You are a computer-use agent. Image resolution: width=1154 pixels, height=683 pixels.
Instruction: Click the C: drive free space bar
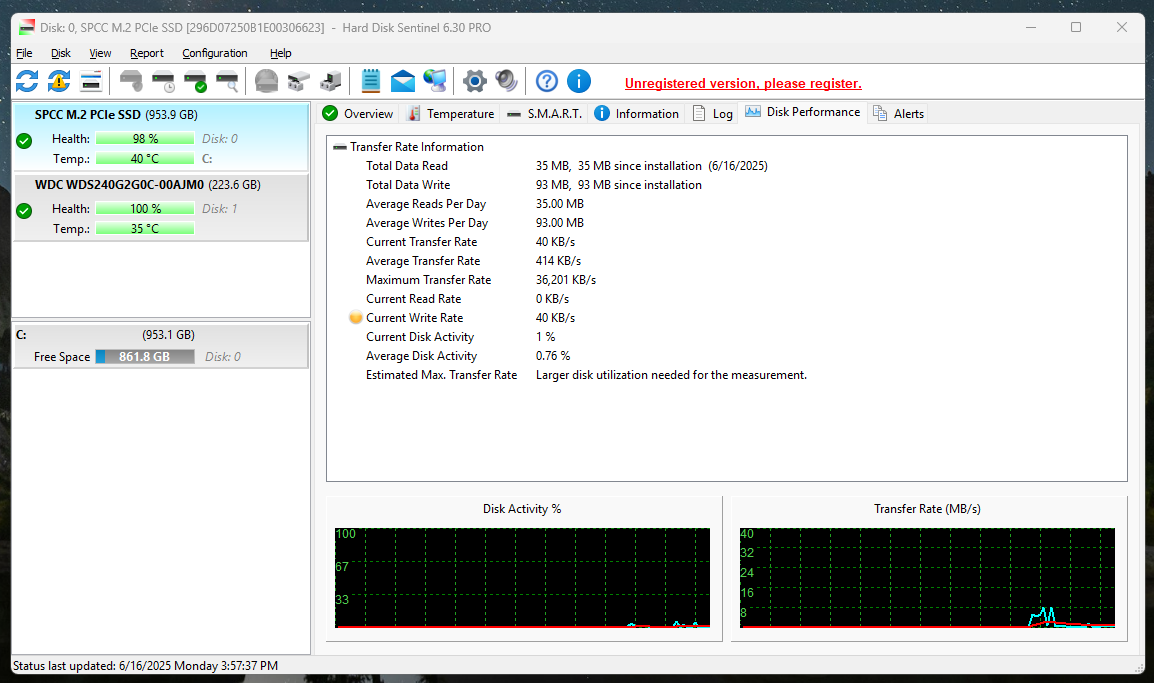point(144,357)
